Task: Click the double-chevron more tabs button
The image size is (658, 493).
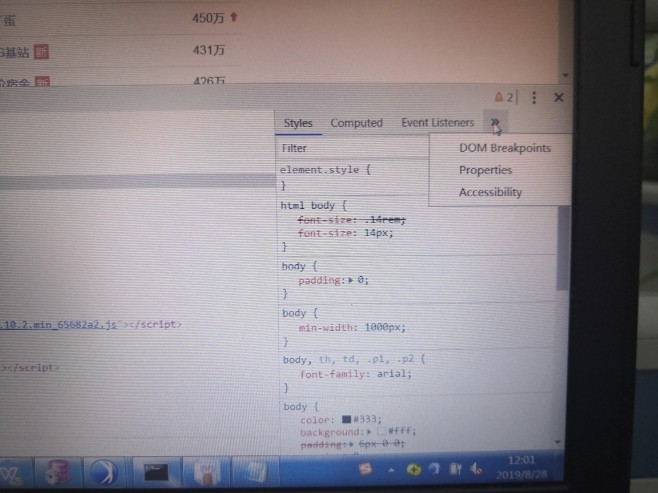Action: (x=495, y=122)
